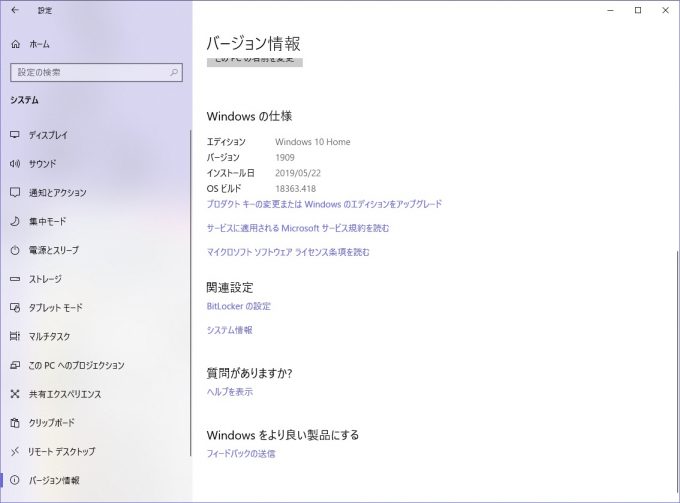This screenshot has width=680, height=503.
Task: Click the Windows の仕様 heading
Action: pyautogui.click(x=249, y=116)
